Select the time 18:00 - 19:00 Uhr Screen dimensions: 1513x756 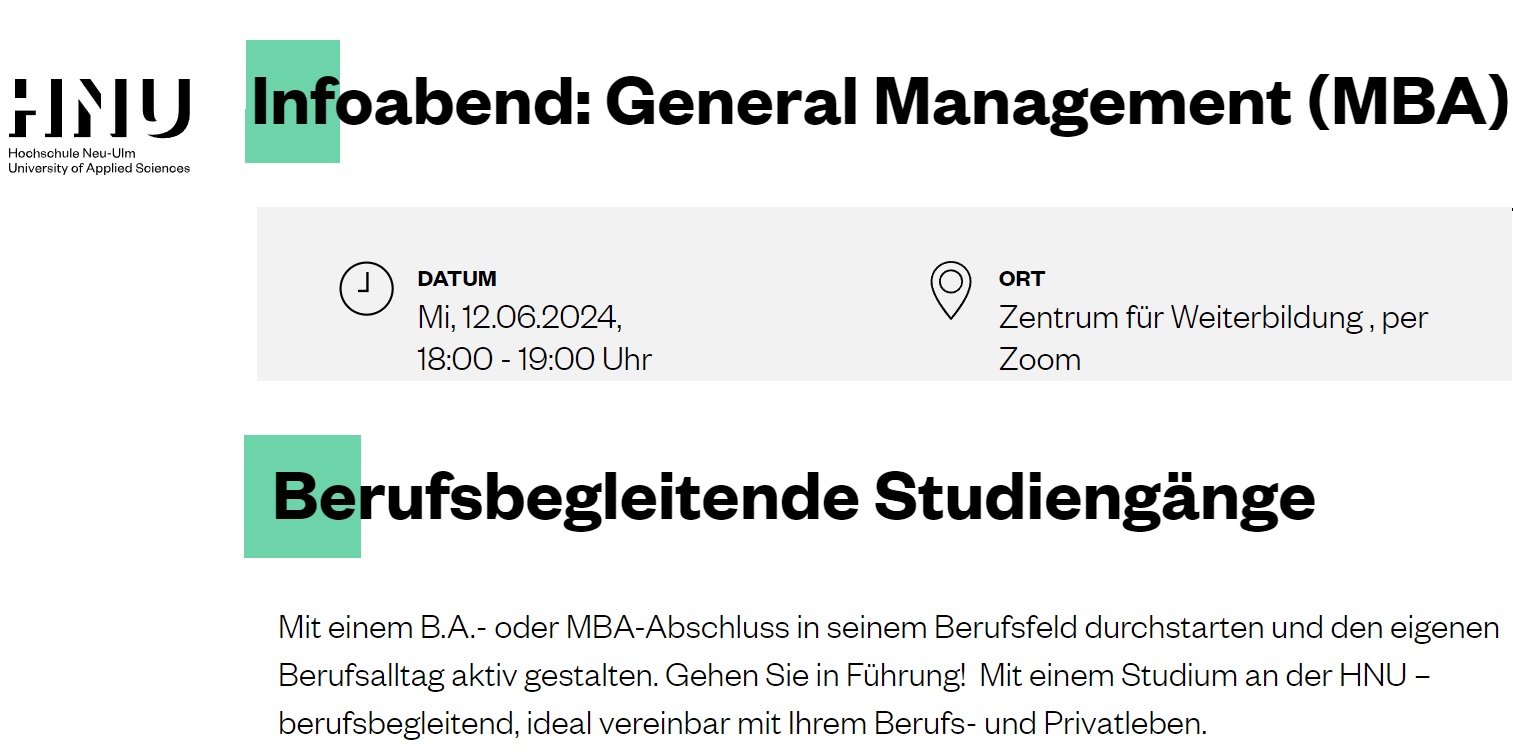pyautogui.click(x=534, y=359)
